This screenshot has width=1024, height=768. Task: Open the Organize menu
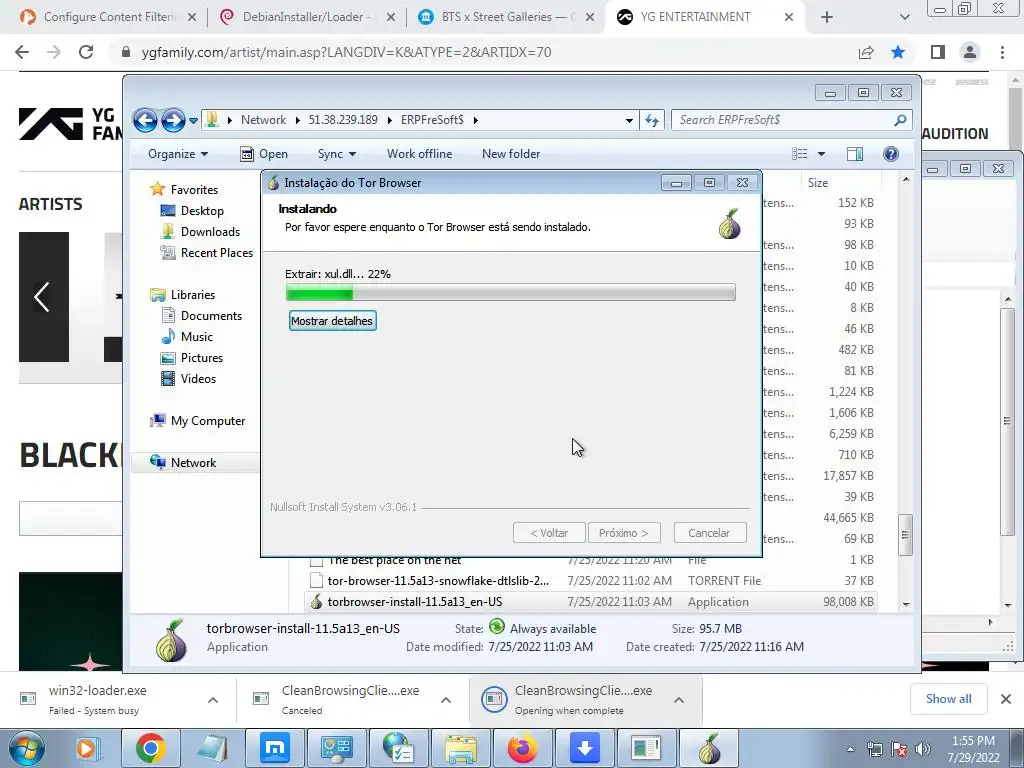(x=178, y=154)
